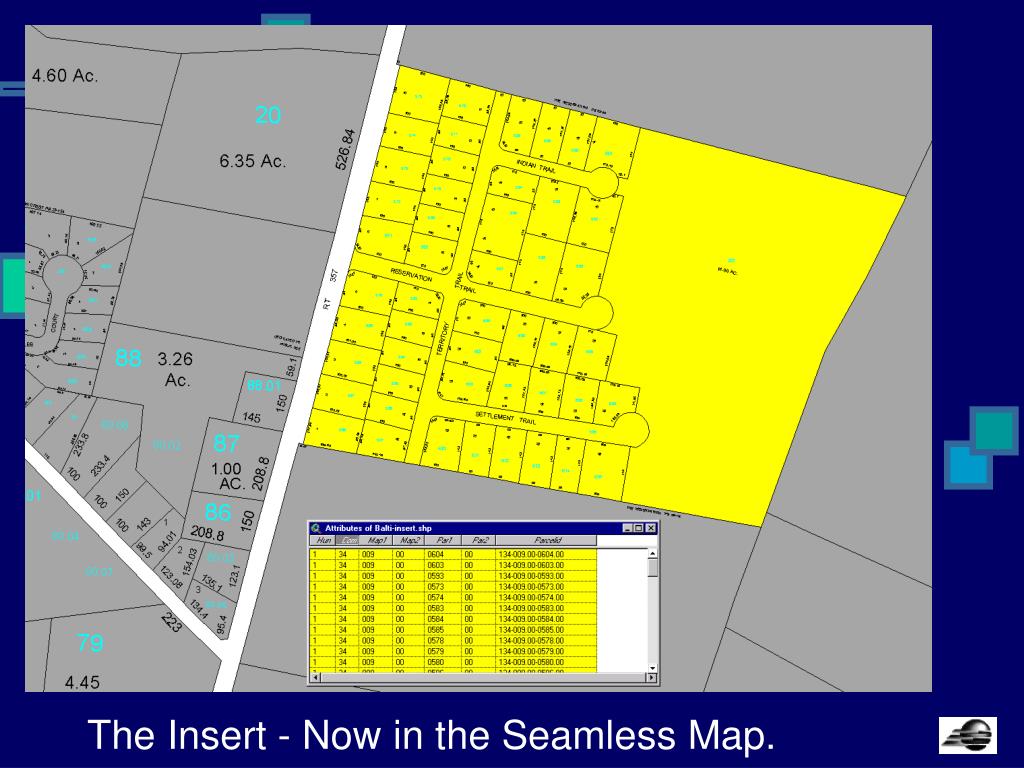Click parcel number 88 on the map
The image size is (1024, 768).
pos(128,358)
